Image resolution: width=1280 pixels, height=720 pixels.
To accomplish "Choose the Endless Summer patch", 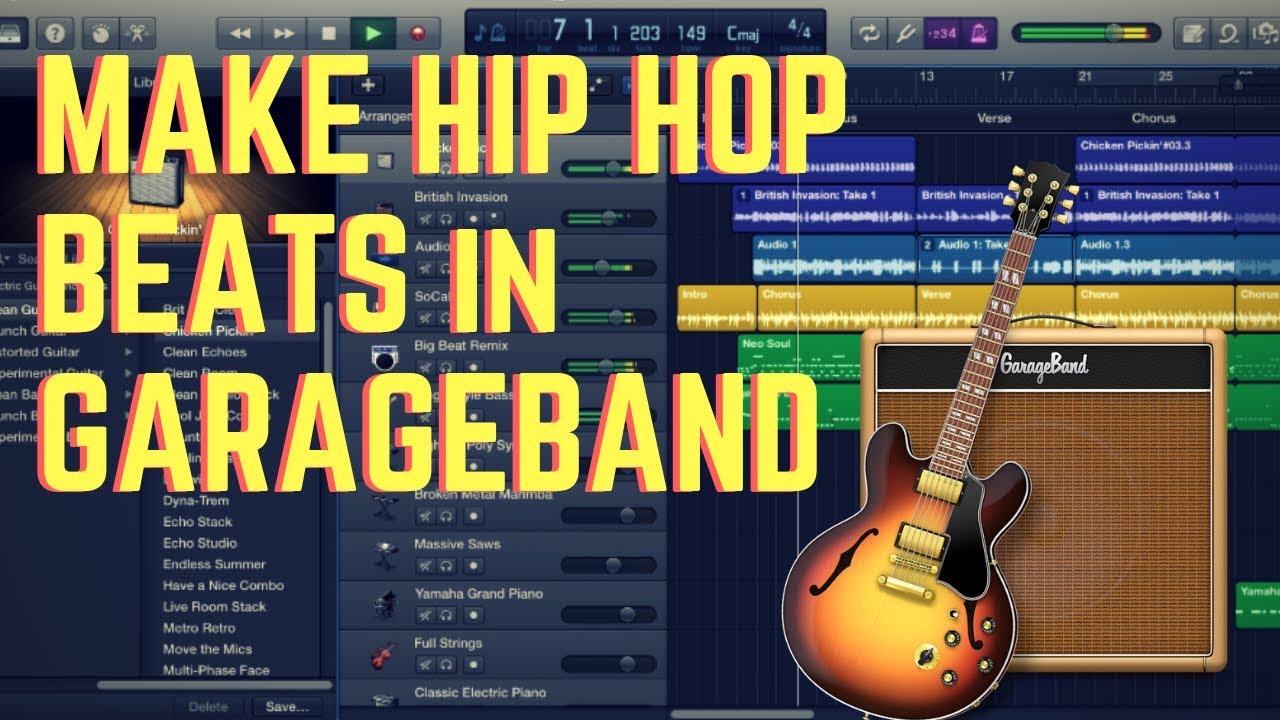I will tap(214, 564).
